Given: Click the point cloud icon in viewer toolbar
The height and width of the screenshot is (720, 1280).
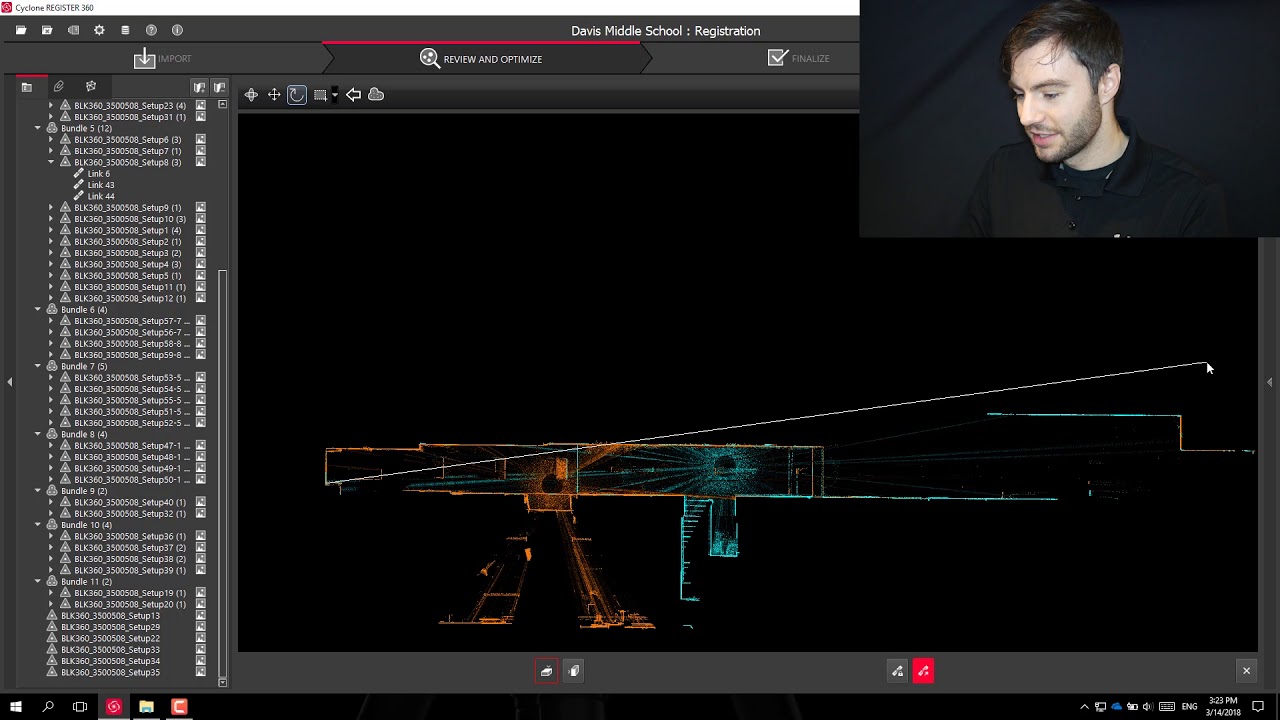Looking at the screenshot, I should click(x=376, y=94).
